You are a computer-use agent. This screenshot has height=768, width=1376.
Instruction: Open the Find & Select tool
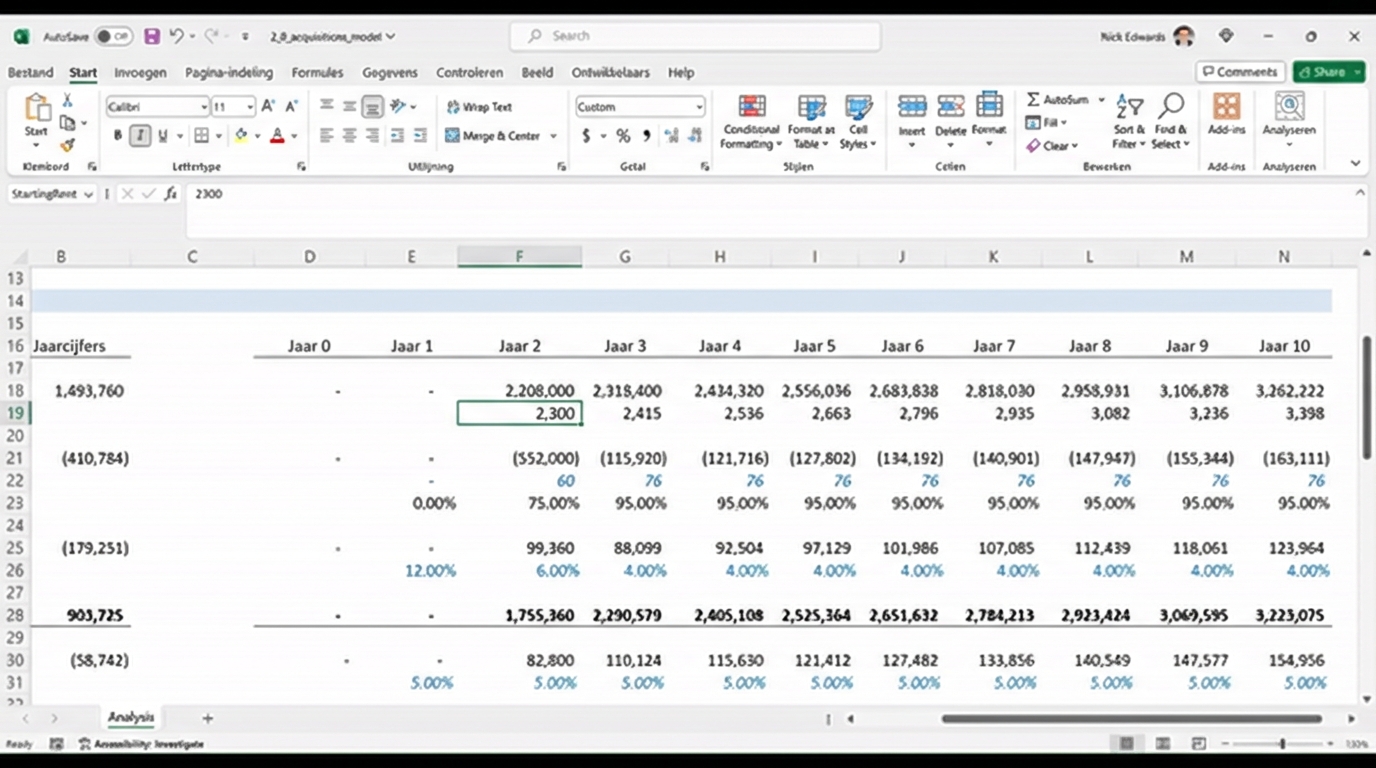(1170, 120)
